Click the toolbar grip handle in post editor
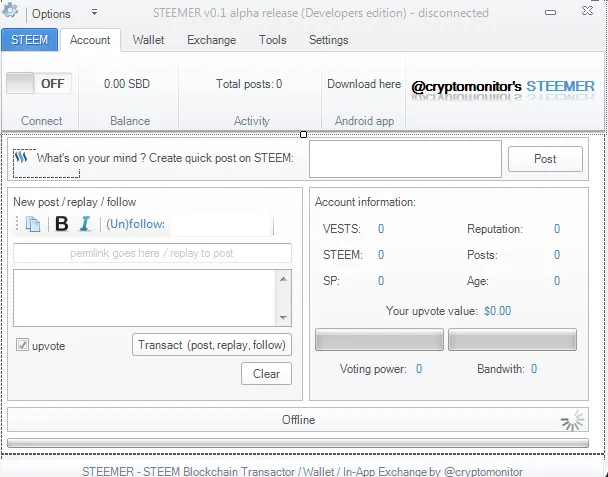The width and height of the screenshot is (608, 477). click(17, 224)
